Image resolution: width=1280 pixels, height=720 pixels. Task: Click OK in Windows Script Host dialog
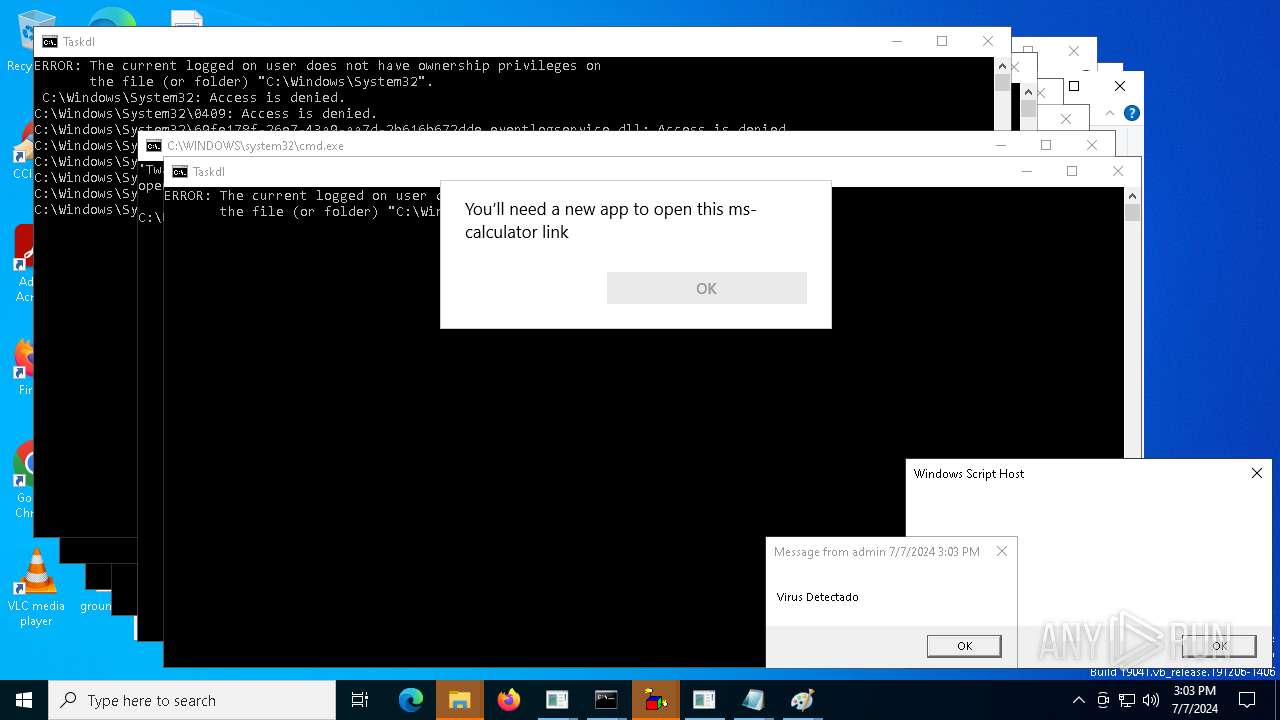1219,646
